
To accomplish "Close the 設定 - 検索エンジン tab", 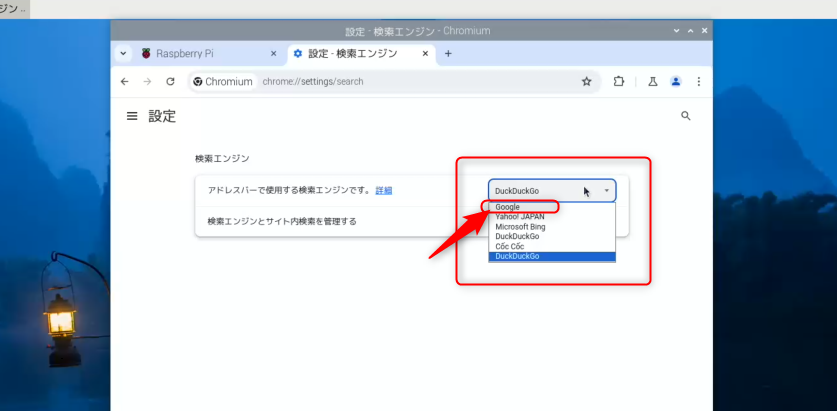I will [x=425, y=53].
